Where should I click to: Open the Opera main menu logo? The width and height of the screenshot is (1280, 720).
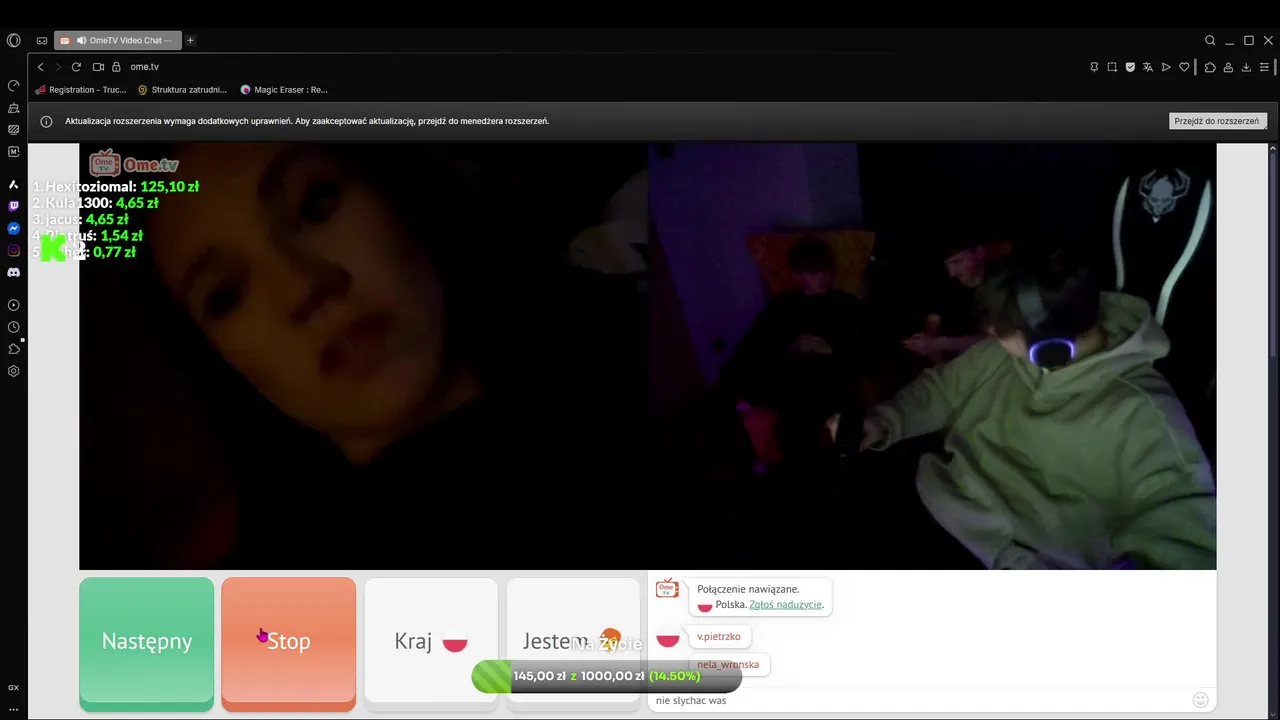pos(13,41)
